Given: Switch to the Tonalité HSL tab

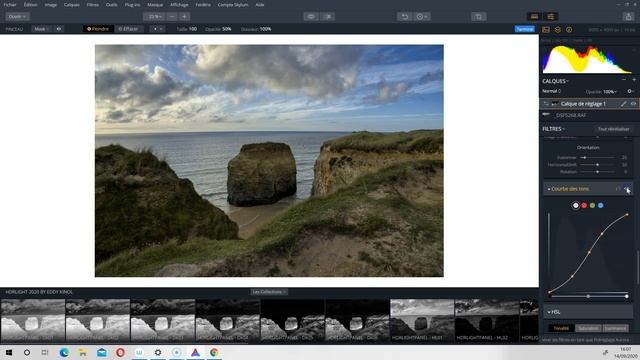Looking at the screenshot, I should tap(561, 328).
